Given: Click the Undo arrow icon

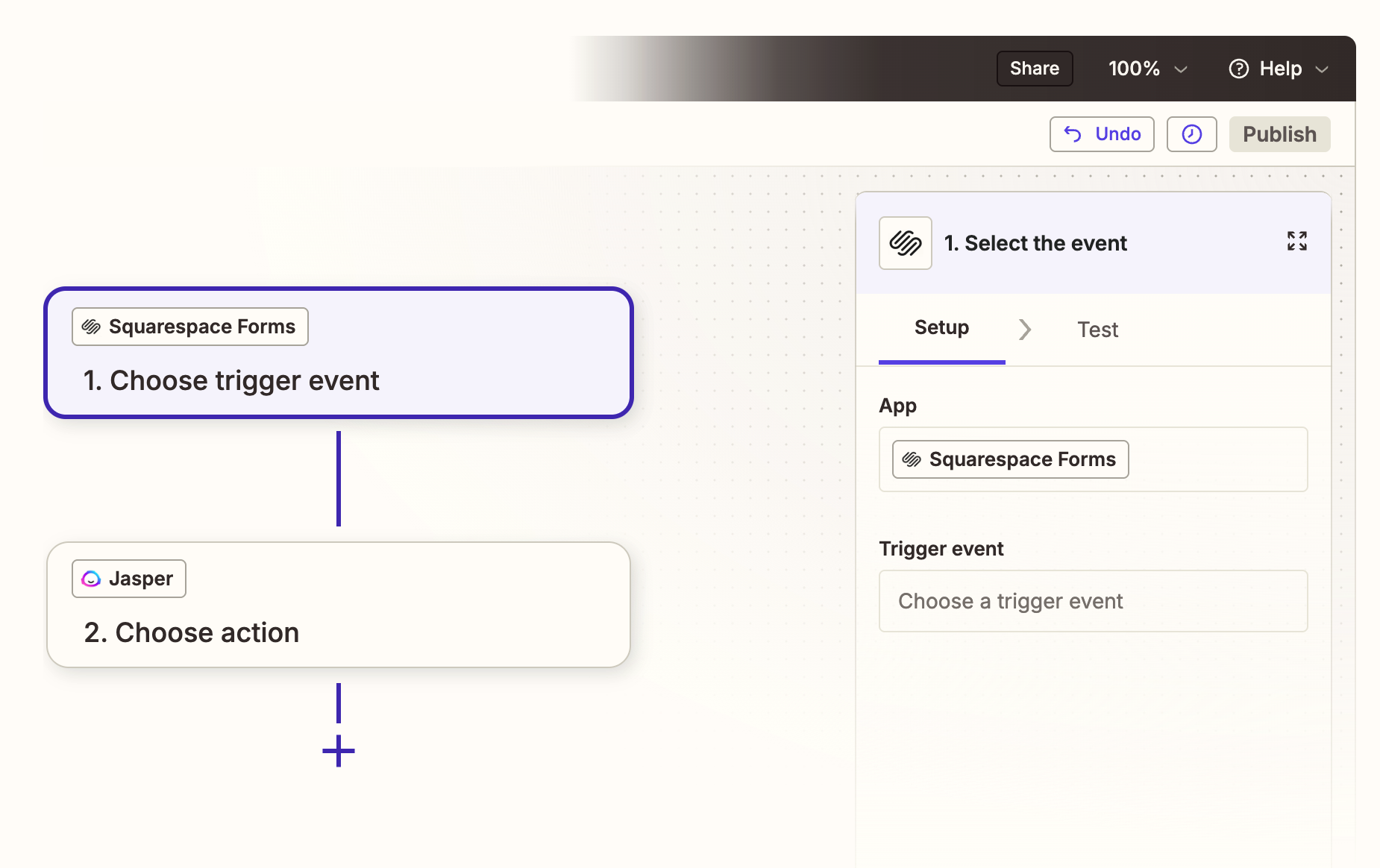Looking at the screenshot, I should 1073,134.
